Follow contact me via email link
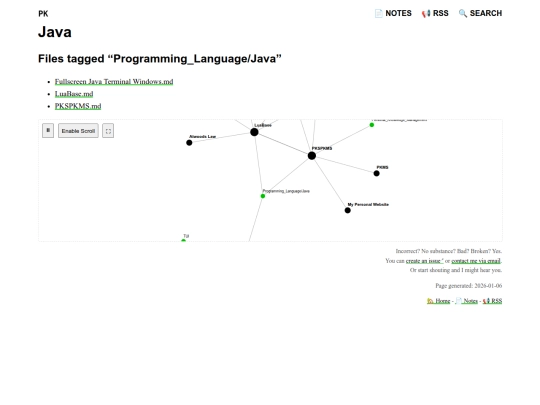The image size is (540, 405). tap(476, 261)
